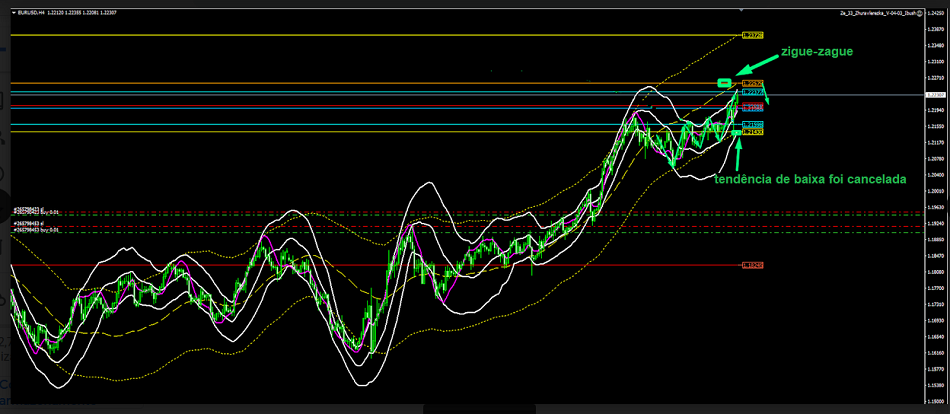
Task: Select the orange price level tag
Action: tap(753, 83)
